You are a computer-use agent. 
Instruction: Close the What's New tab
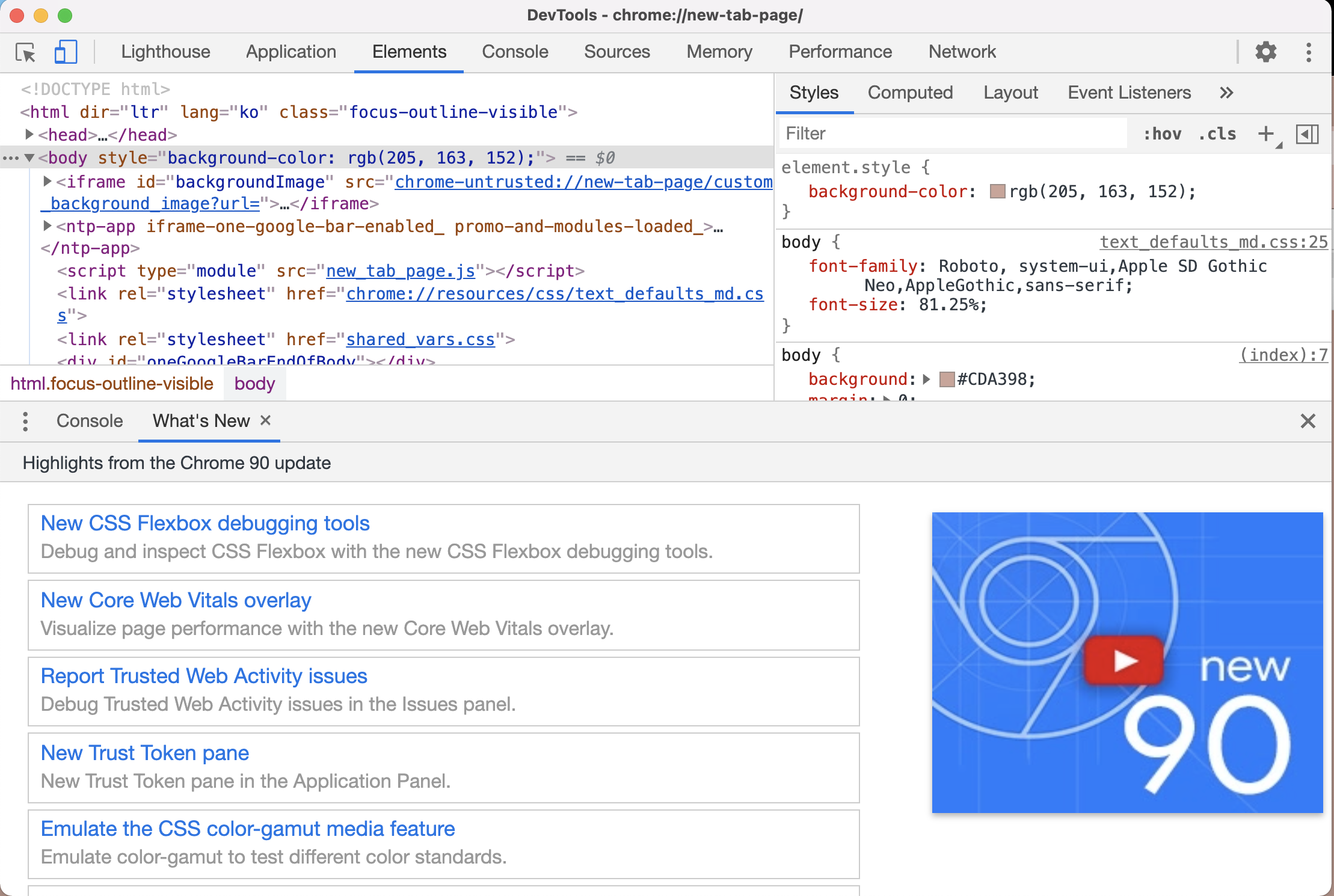(x=265, y=420)
